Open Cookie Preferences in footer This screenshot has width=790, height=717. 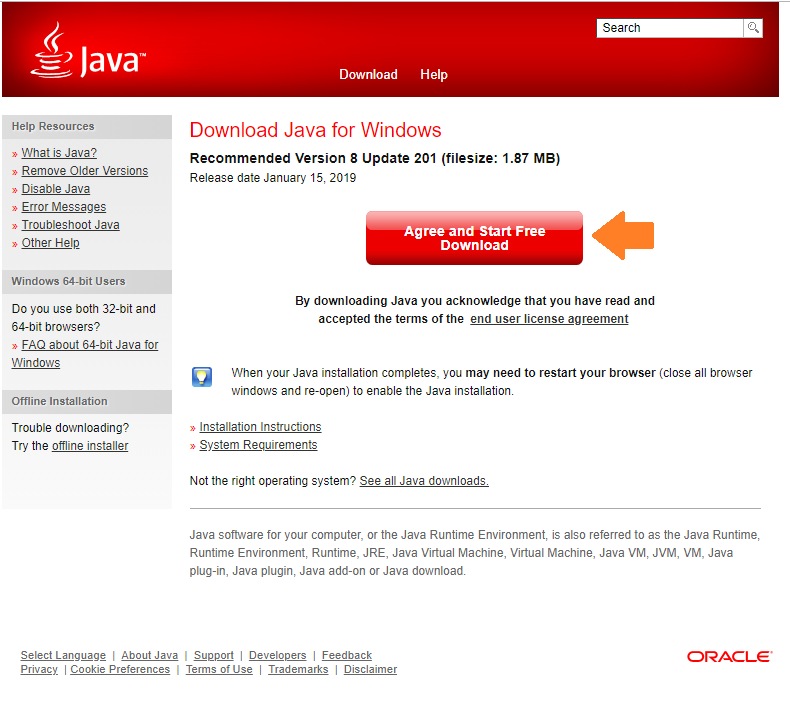point(120,670)
